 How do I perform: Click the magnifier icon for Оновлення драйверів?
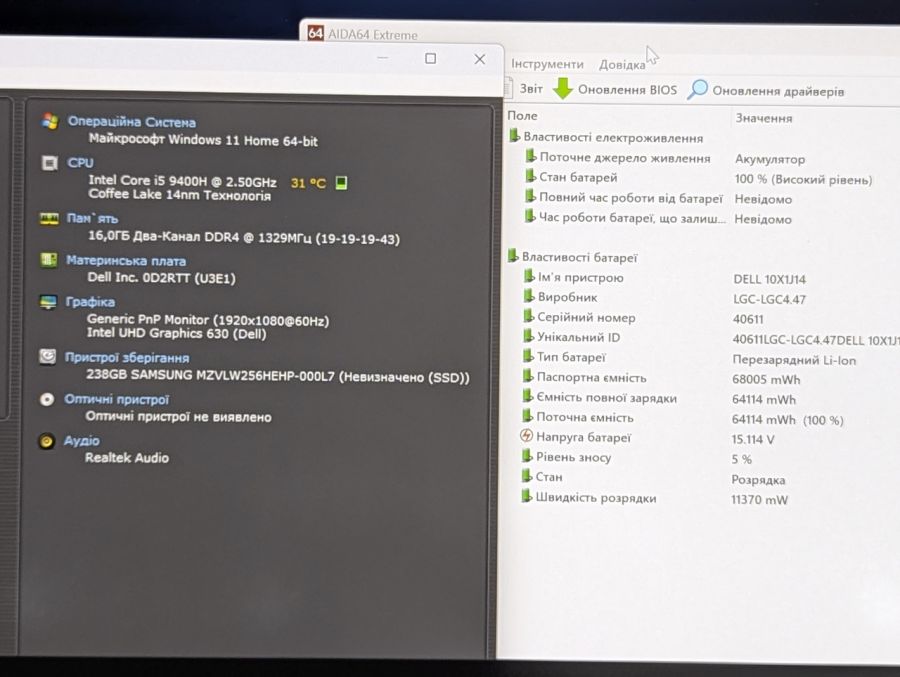point(697,89)
